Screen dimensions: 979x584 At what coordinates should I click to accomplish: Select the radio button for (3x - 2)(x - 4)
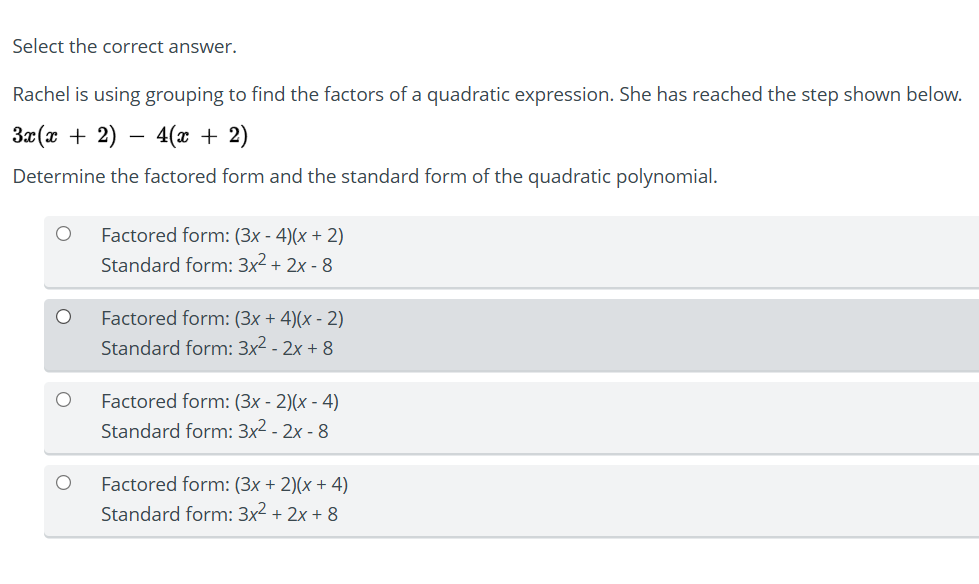coord(63,398)
